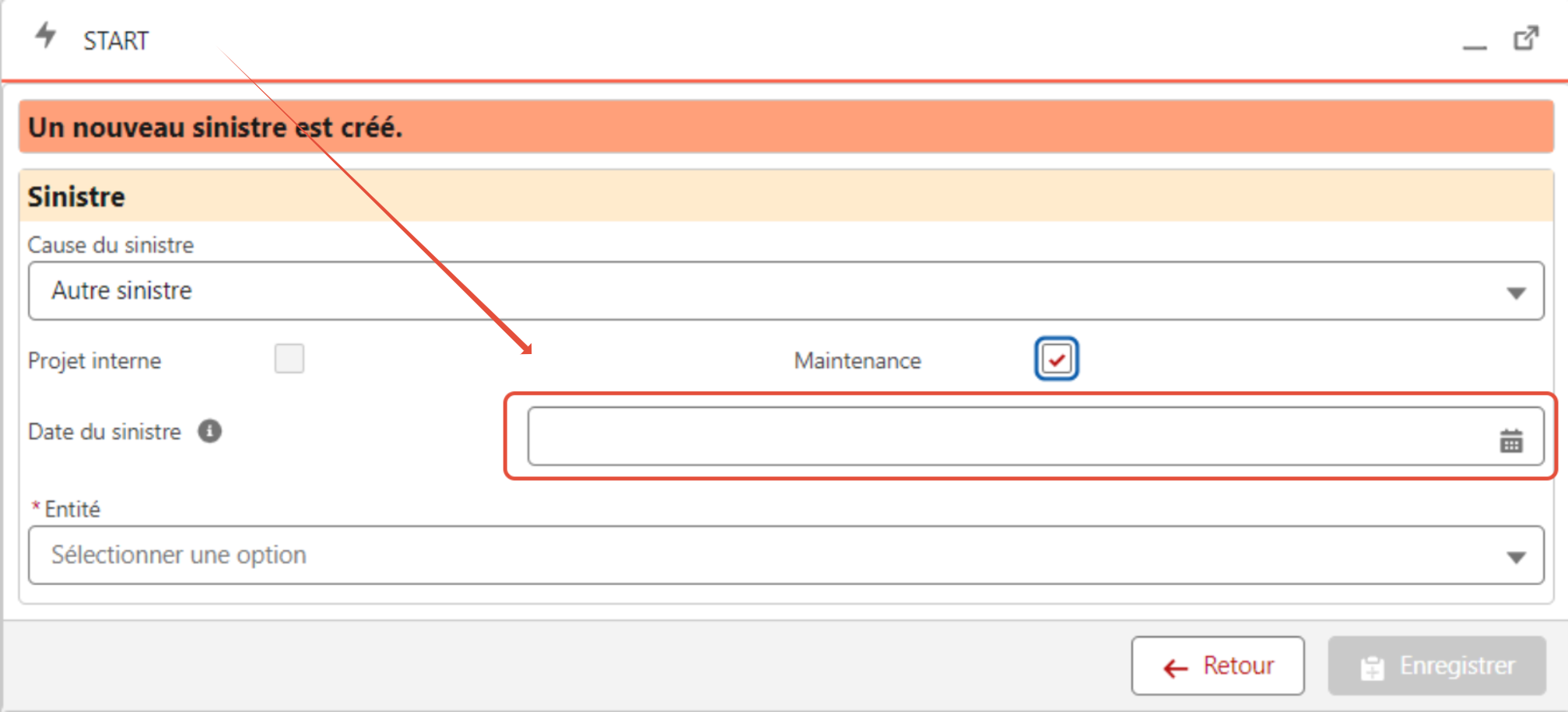
Task: Open the Sélectionner une option combo box
Action: (x=786, y=556)
